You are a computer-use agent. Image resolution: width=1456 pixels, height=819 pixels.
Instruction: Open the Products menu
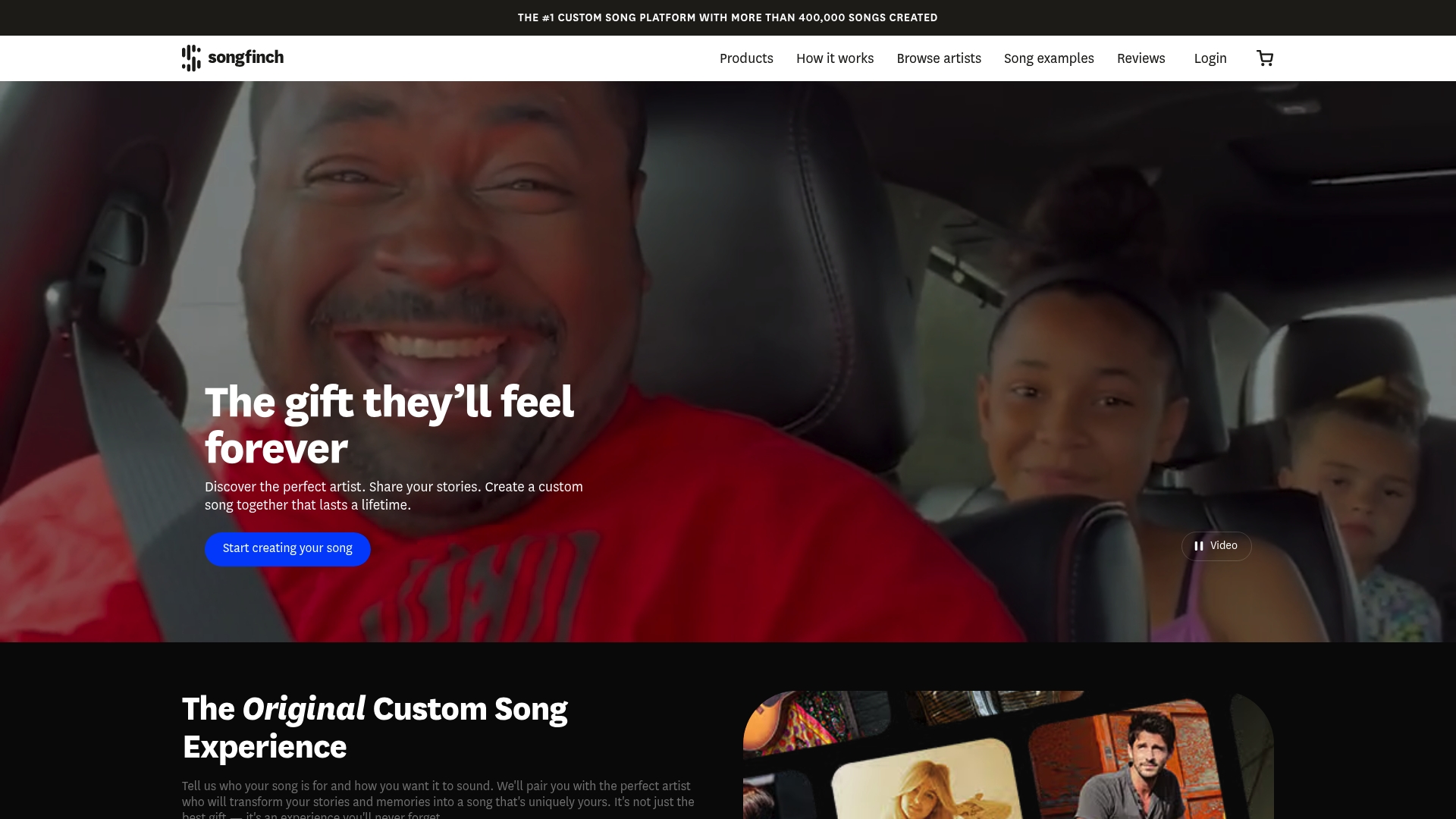[x=746, y=58]
